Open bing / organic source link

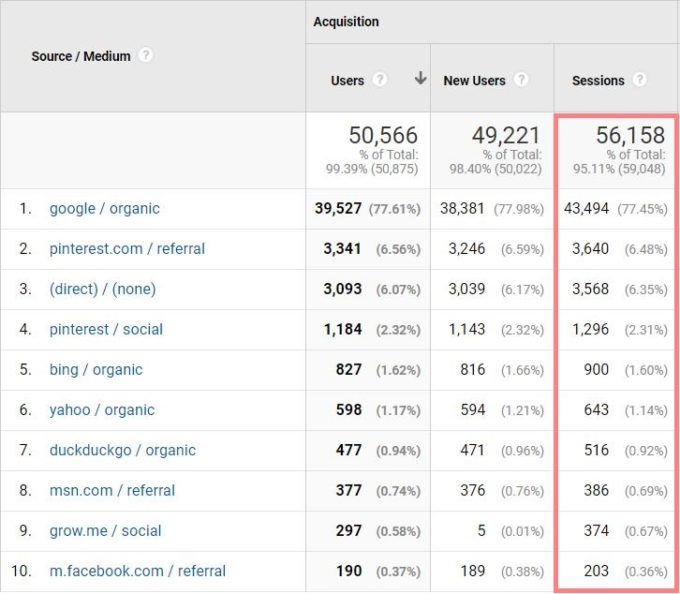tap(96, 370)
